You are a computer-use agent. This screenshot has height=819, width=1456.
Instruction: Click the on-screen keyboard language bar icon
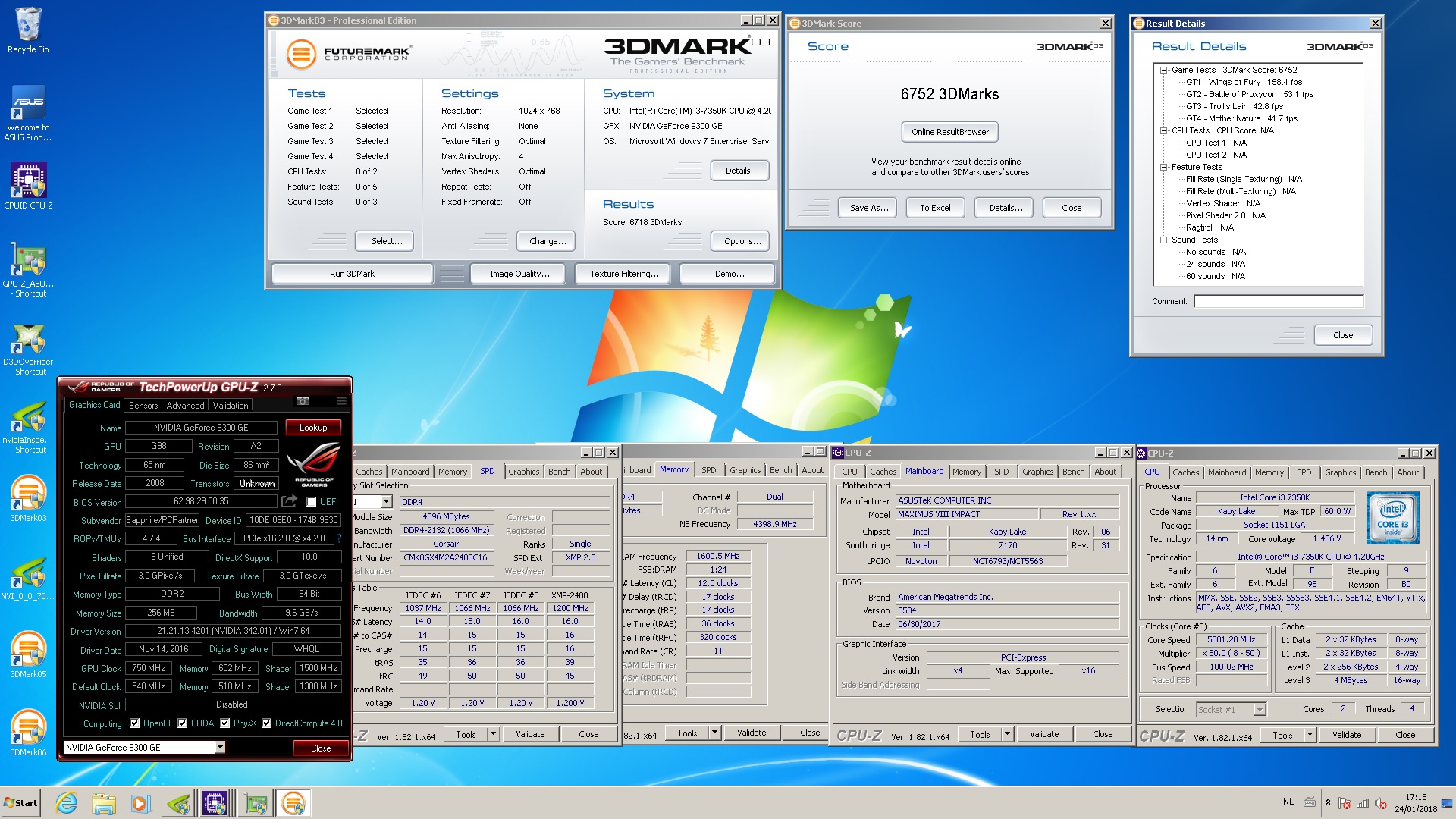1310,802
